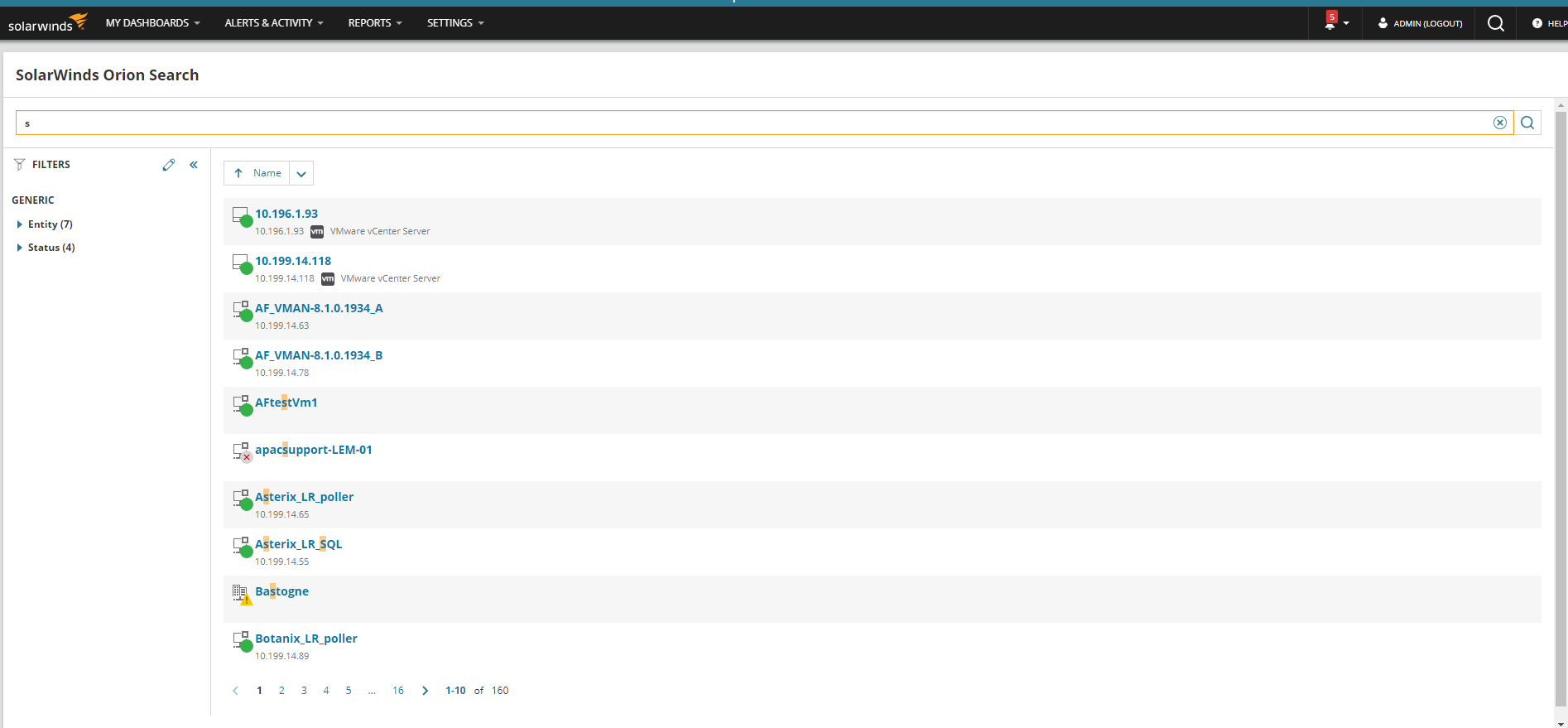This screenshot has height=728, width=1568.
Task: Click 'VMware vCenter Server' text under 10.196.1.93
Action: pos(380,232)
